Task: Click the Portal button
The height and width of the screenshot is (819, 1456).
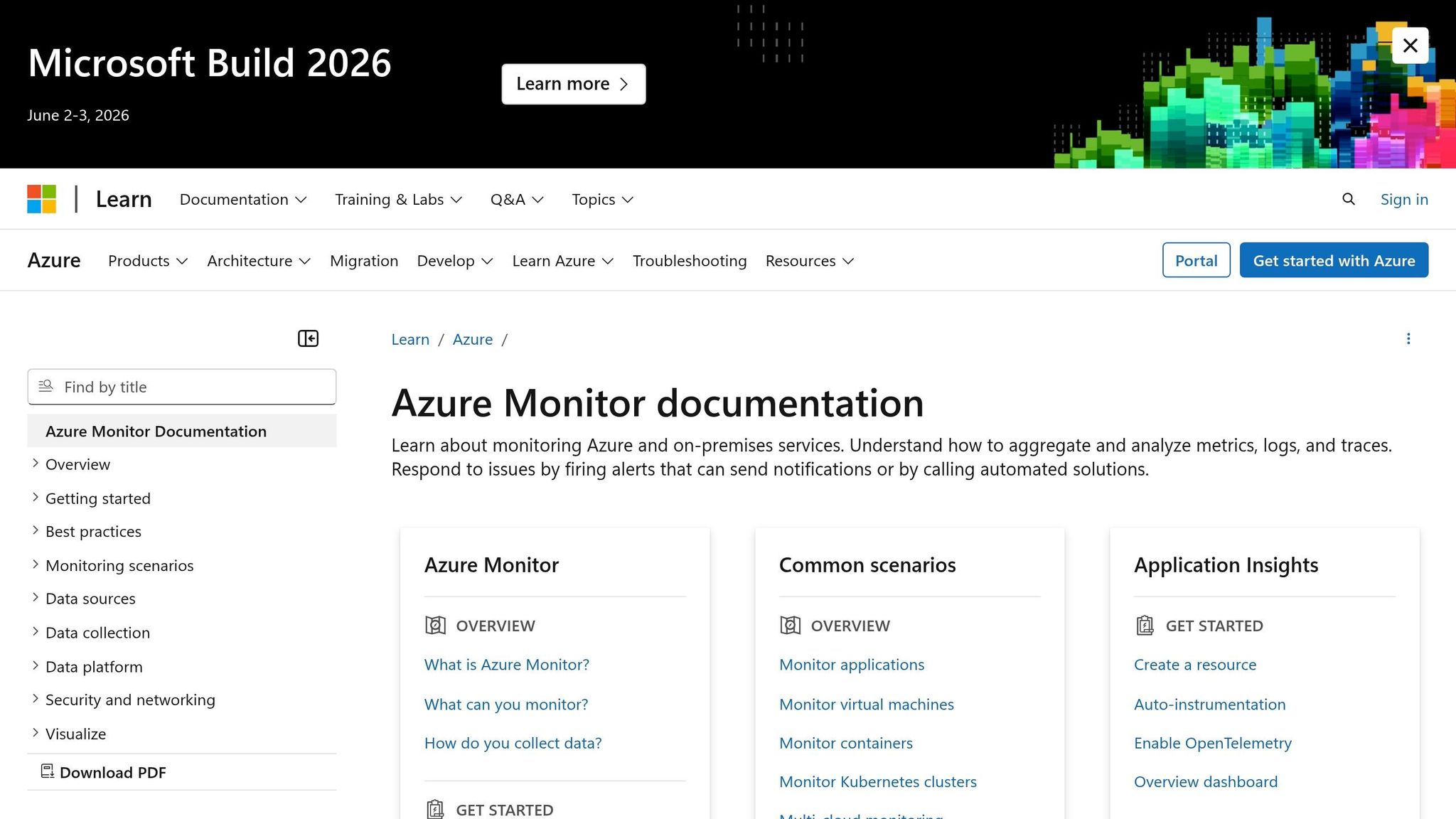Action: coord(1196,260)
